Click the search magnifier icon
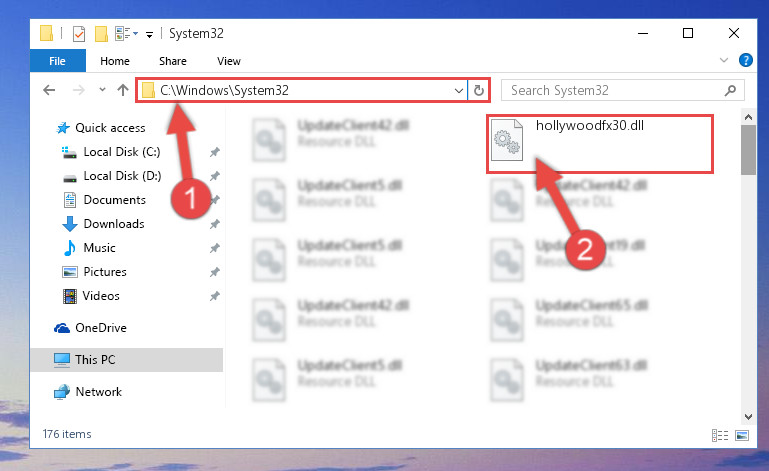The height and width of the screenshot is (471, 769). click(730, 90)
